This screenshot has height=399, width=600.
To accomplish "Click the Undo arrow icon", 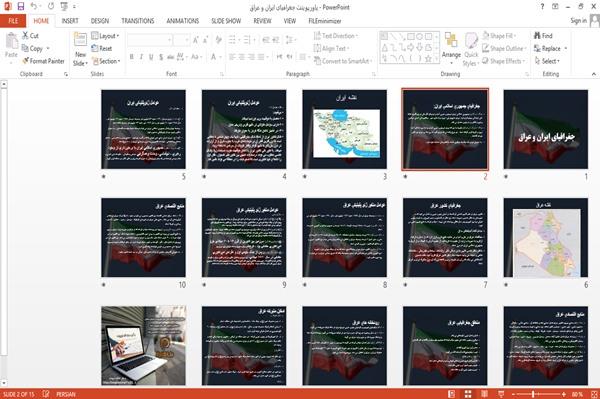I will 34,7.
